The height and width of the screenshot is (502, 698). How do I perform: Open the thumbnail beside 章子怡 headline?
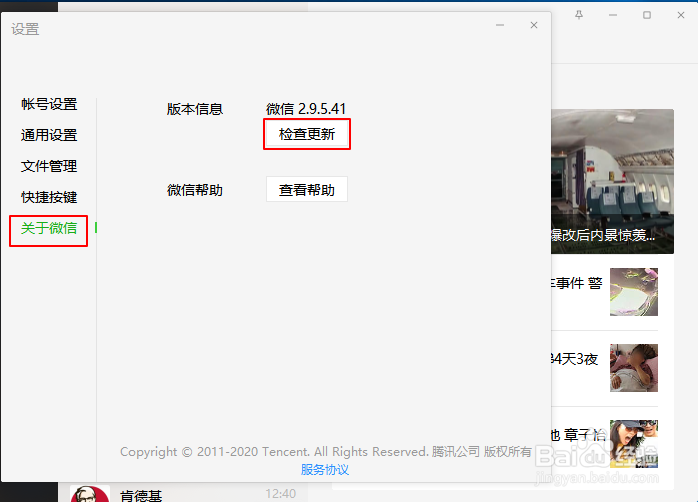click(633, 444)
